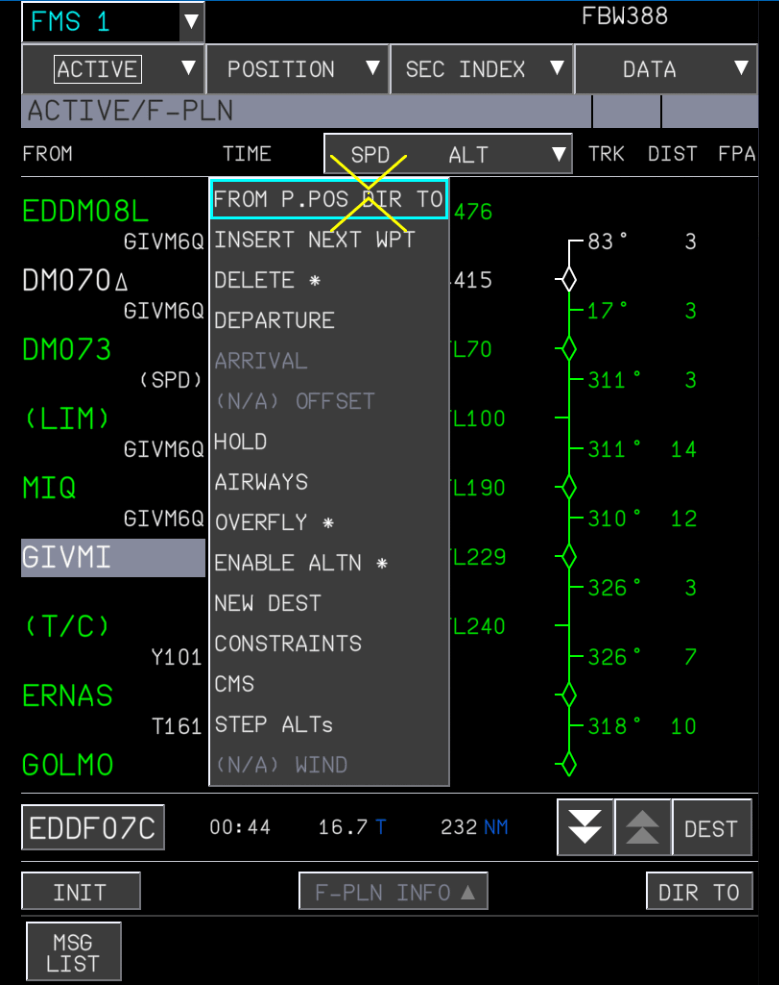Toggle ENABLE ALTN in the menu

[300, 563]
